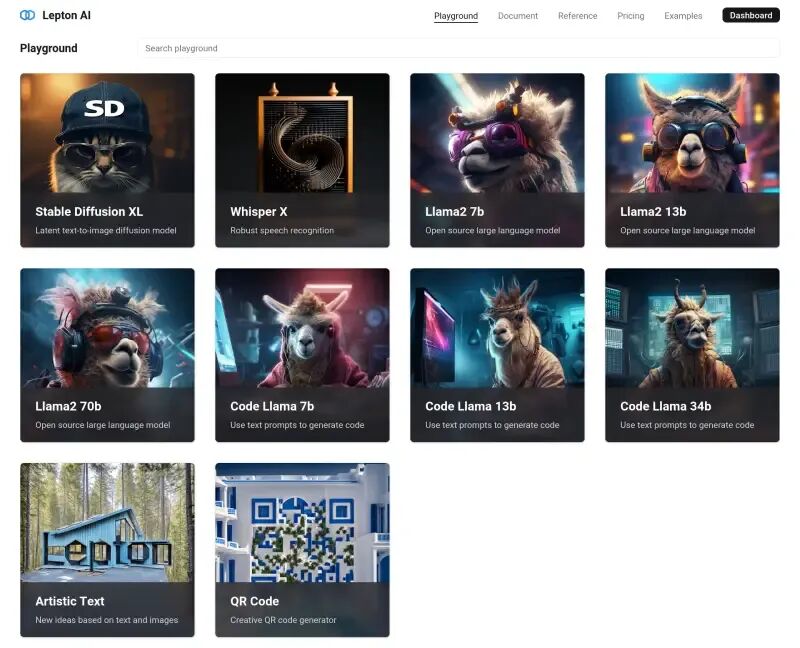Viewport: 800px width, 648px height.
Task: Open the Pricing page
Action: pyautogui.click(x=630, y=16)
